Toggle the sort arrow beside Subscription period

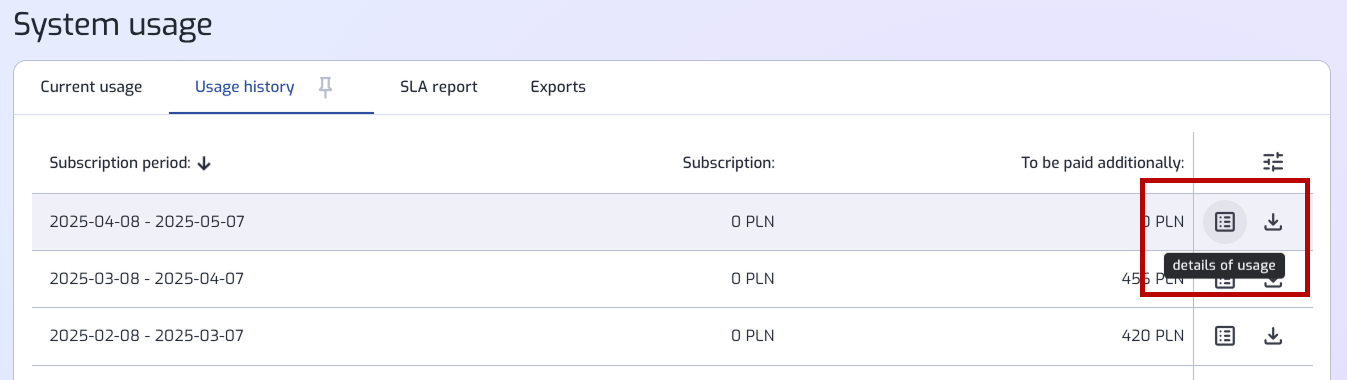204,163
